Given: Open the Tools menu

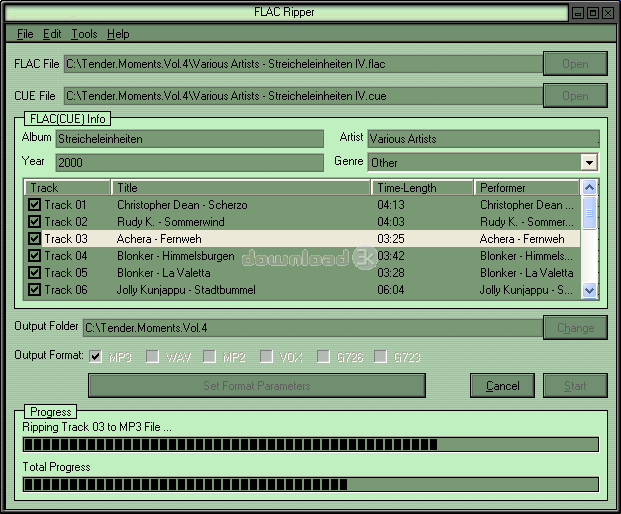Looking at the screenshot, I should [x=84, y=34].
